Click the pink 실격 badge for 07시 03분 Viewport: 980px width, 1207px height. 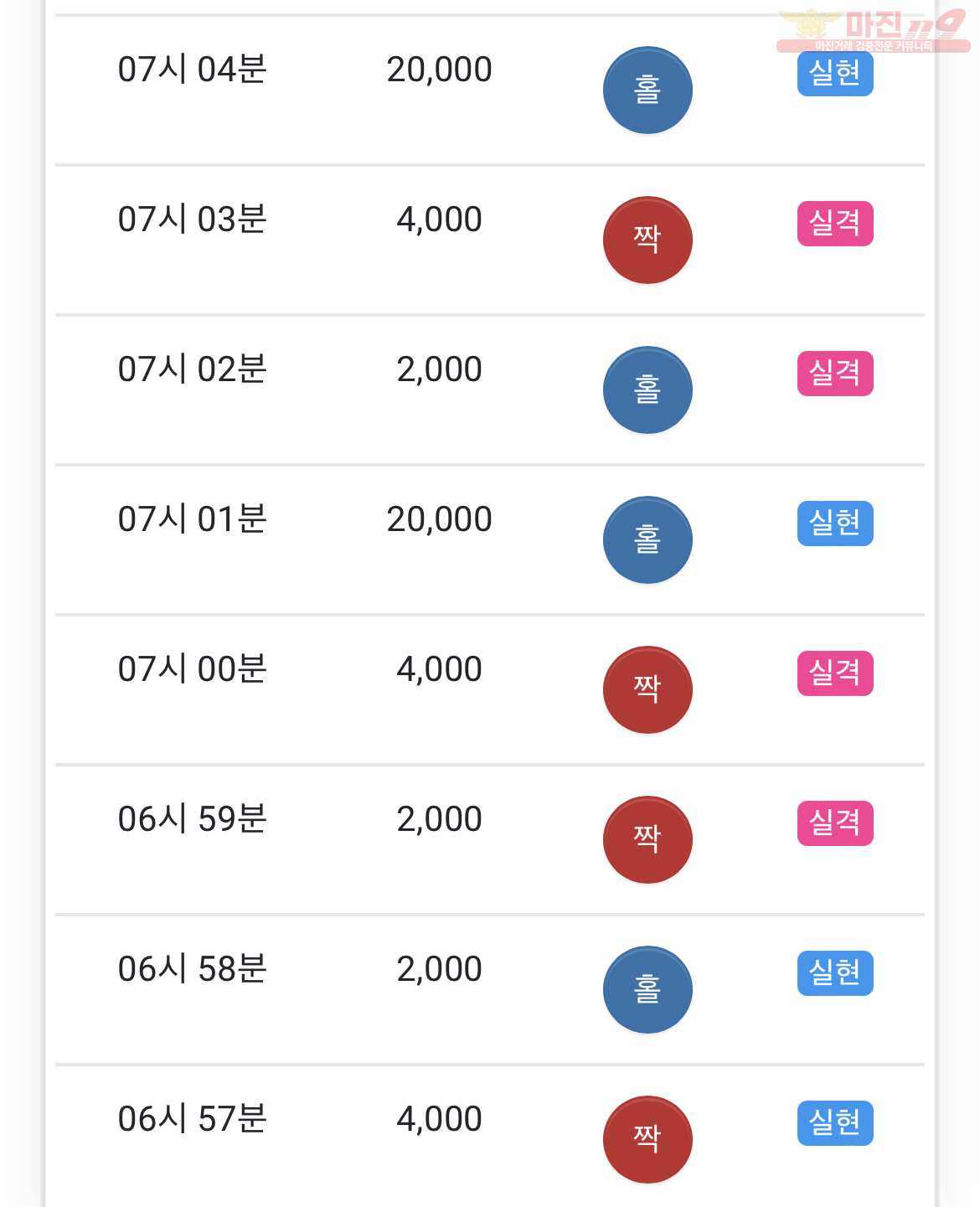835,224
